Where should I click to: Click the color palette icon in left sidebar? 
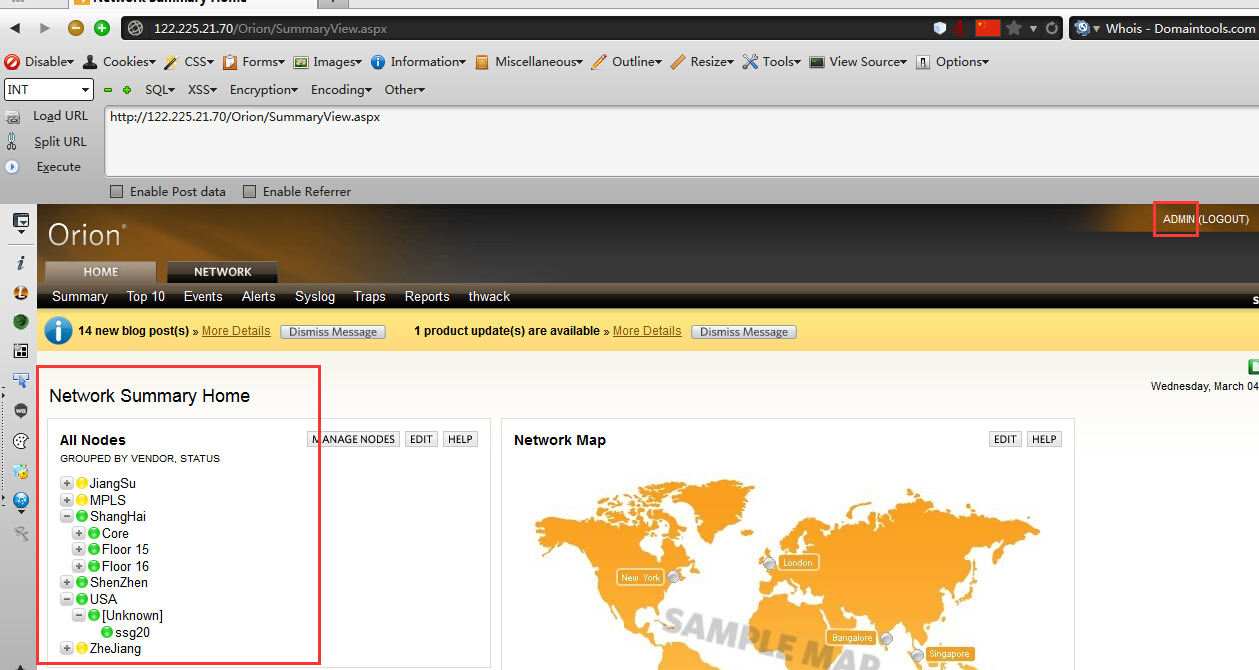click(x=21, y=441)
